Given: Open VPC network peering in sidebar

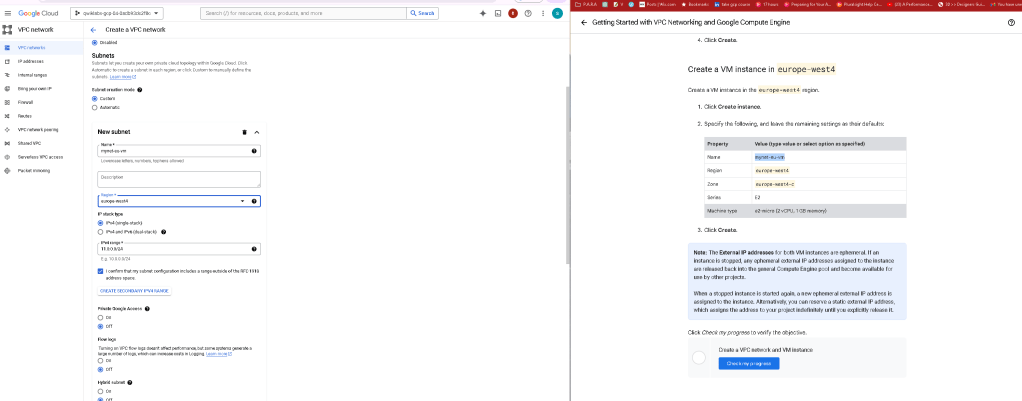Looking at the screenshot, I should coord(38,130).
